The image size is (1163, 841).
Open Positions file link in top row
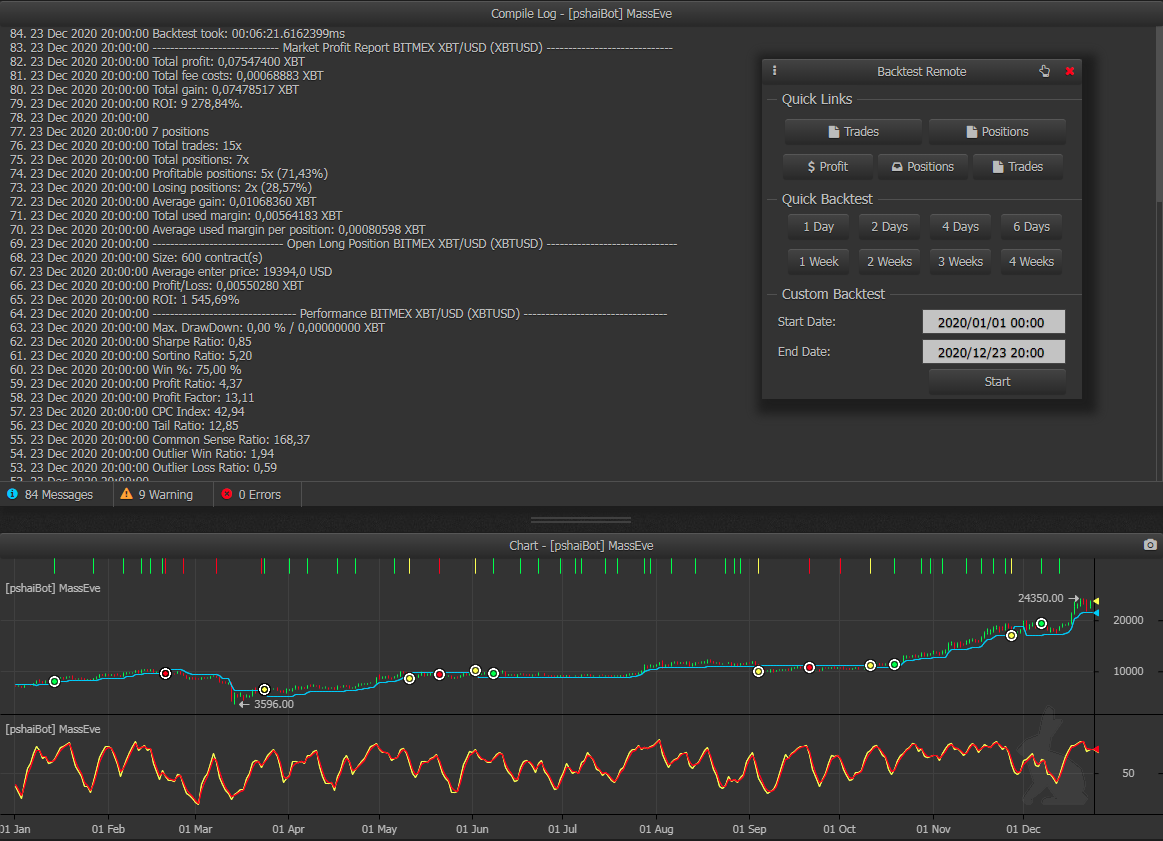pyautogui.click(x=997, y=131)
